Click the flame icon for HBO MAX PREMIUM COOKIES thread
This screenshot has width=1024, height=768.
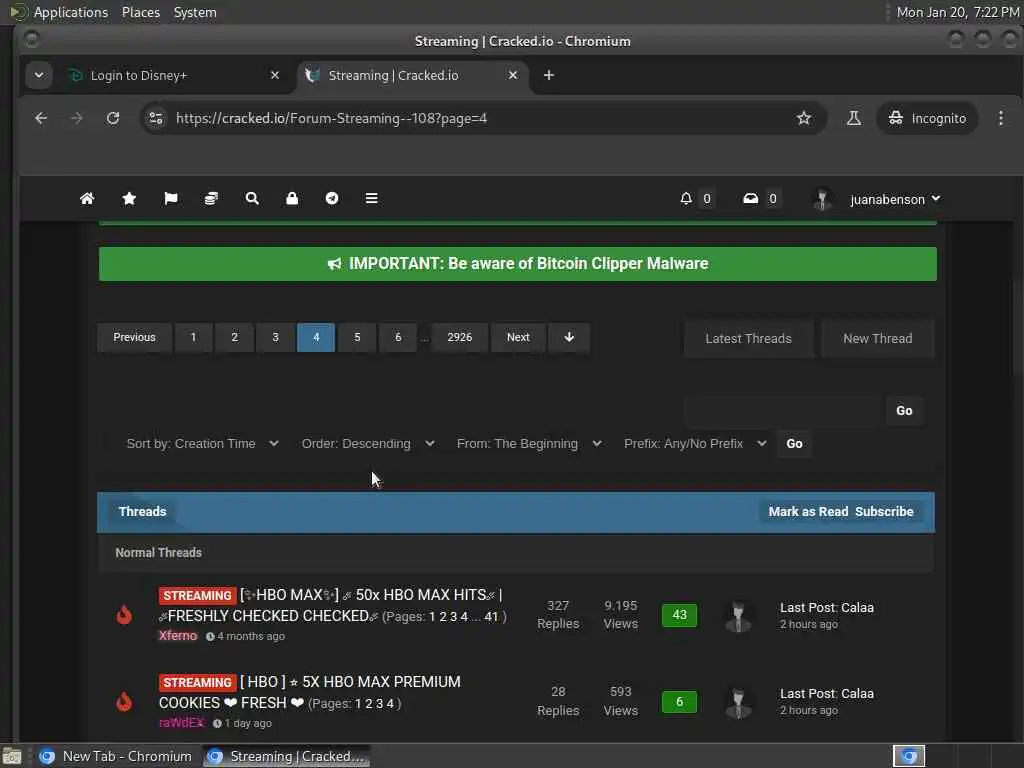124,701
